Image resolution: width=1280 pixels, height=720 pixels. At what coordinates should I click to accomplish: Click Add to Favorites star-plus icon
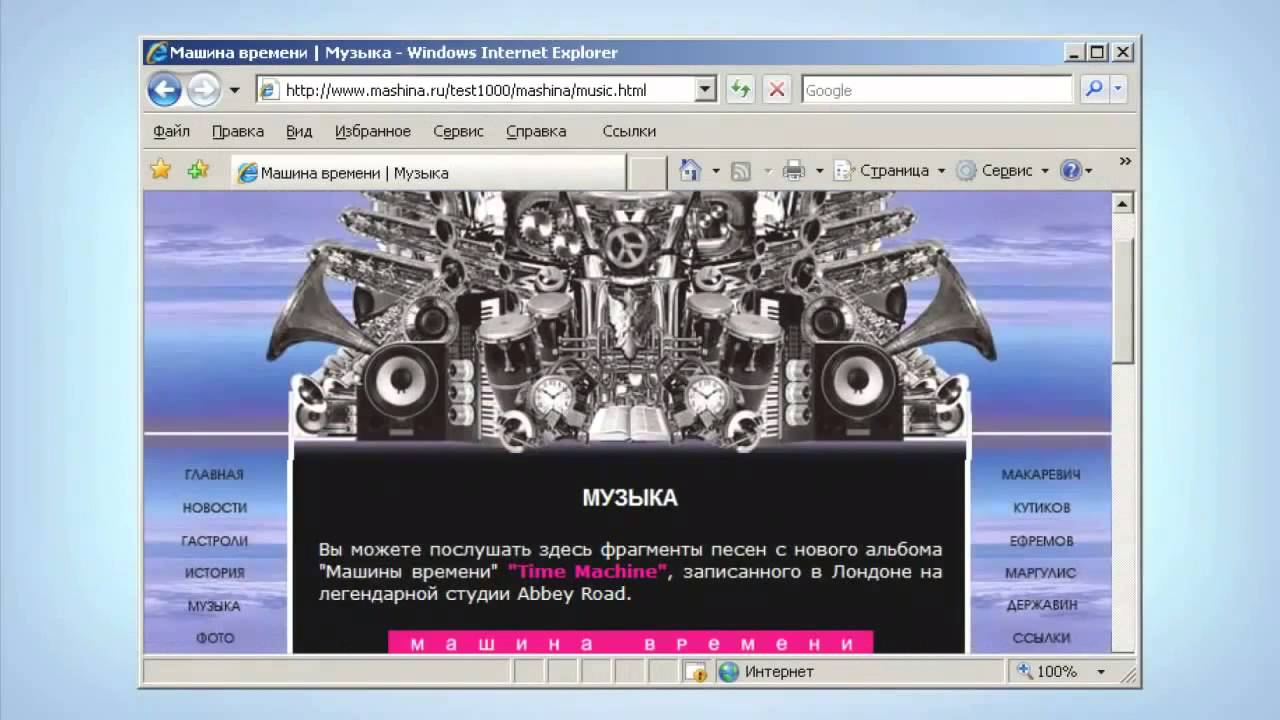pos(198,170)
